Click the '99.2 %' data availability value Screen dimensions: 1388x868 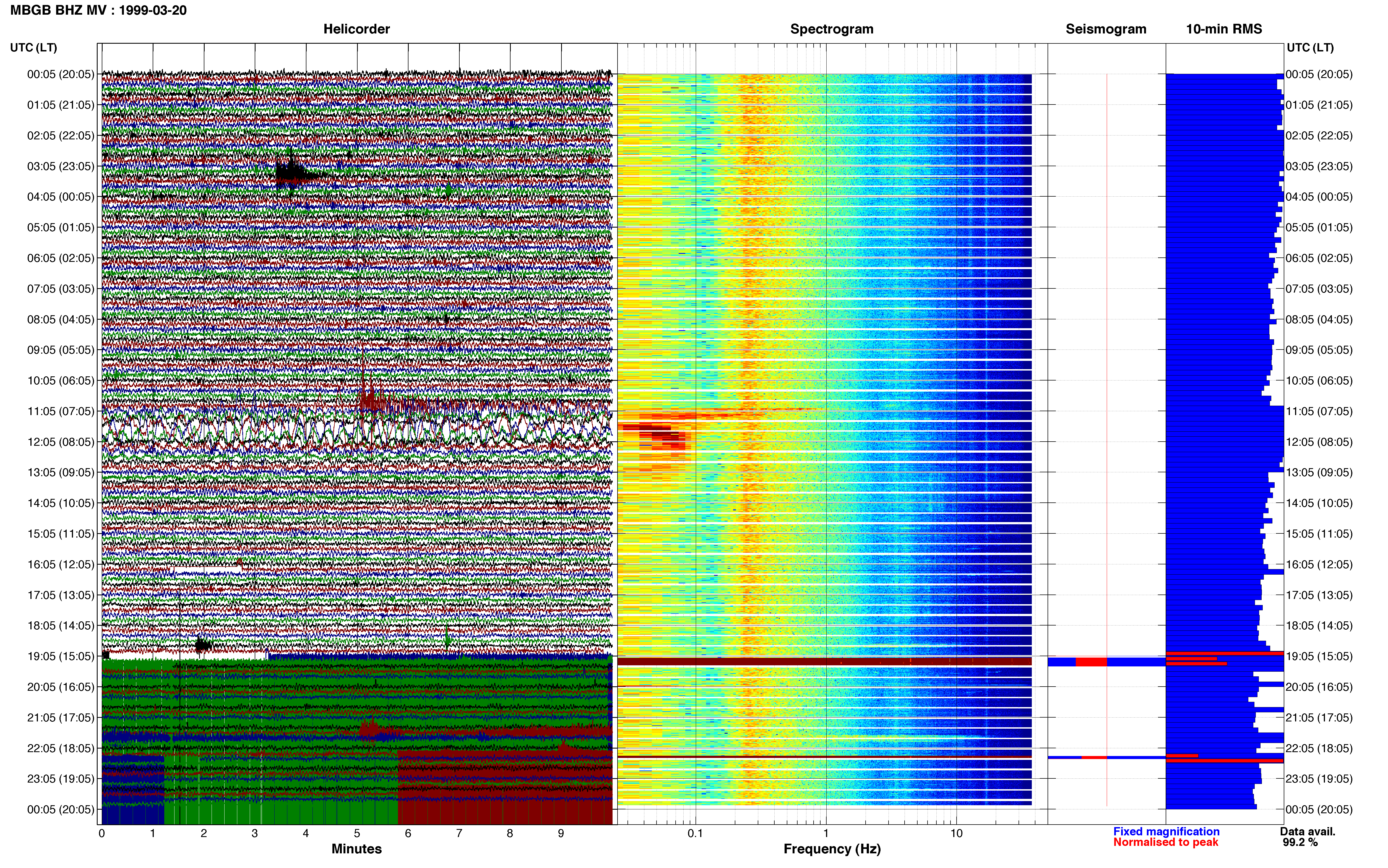[1300, 842]
